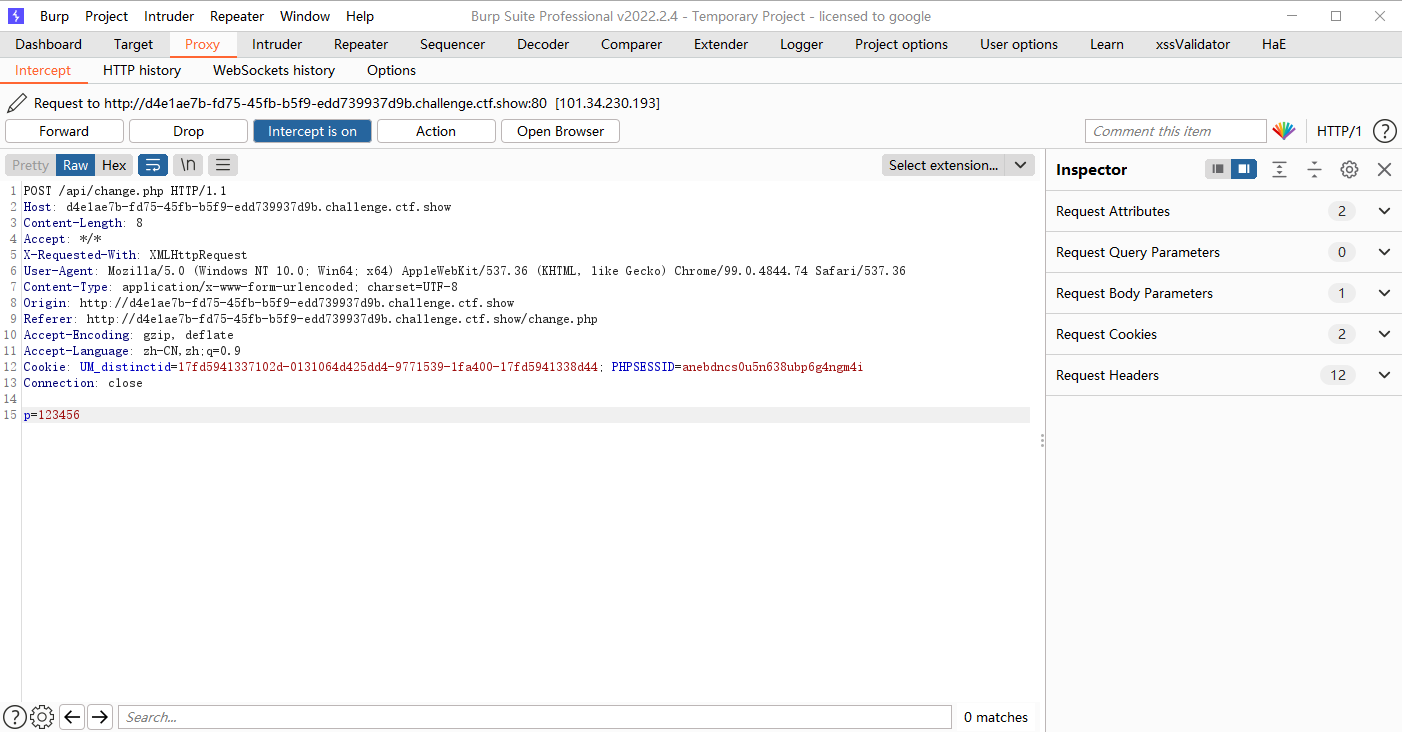The image size is (1402, 732).
Task: Click the Open Browser button
Action: tap(560, 131)
